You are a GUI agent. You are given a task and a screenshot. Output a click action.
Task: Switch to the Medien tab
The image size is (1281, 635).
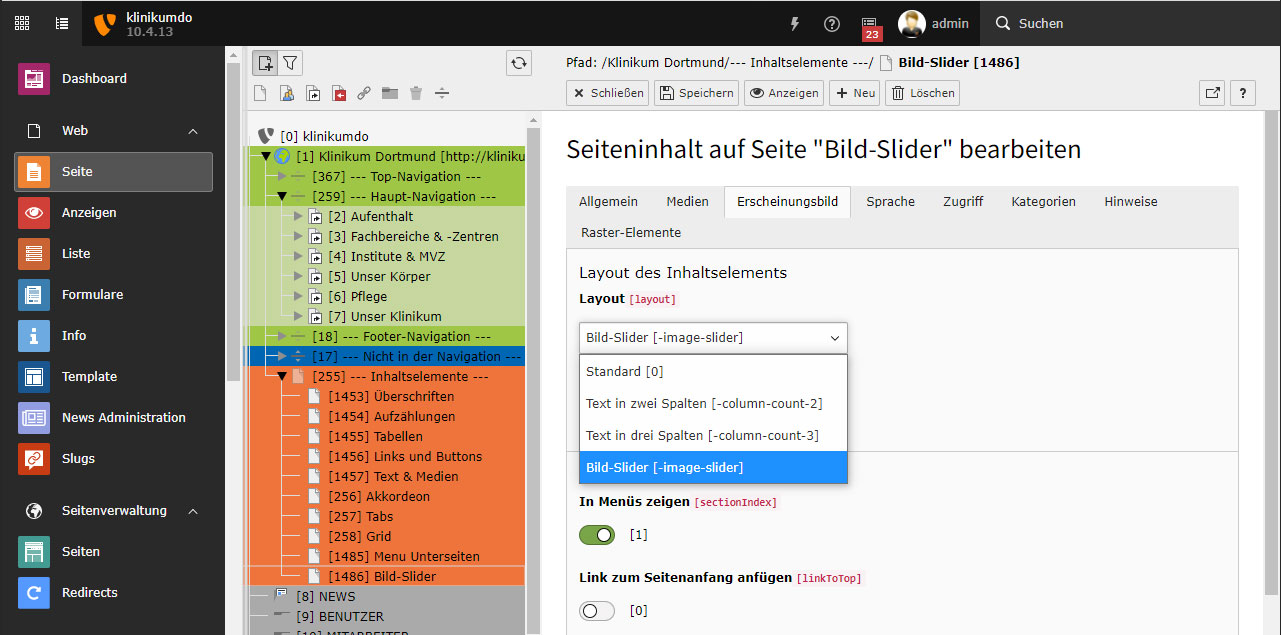tap(688, 202)
